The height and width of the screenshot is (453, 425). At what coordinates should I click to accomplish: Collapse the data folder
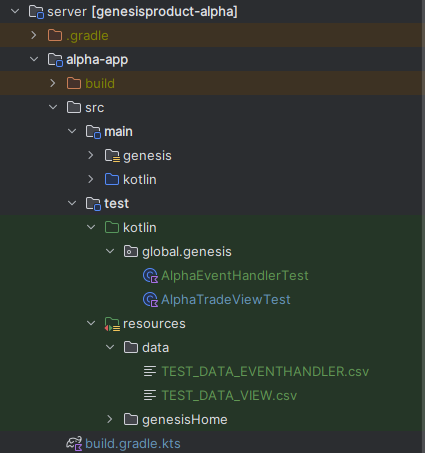tap(110, 347)
